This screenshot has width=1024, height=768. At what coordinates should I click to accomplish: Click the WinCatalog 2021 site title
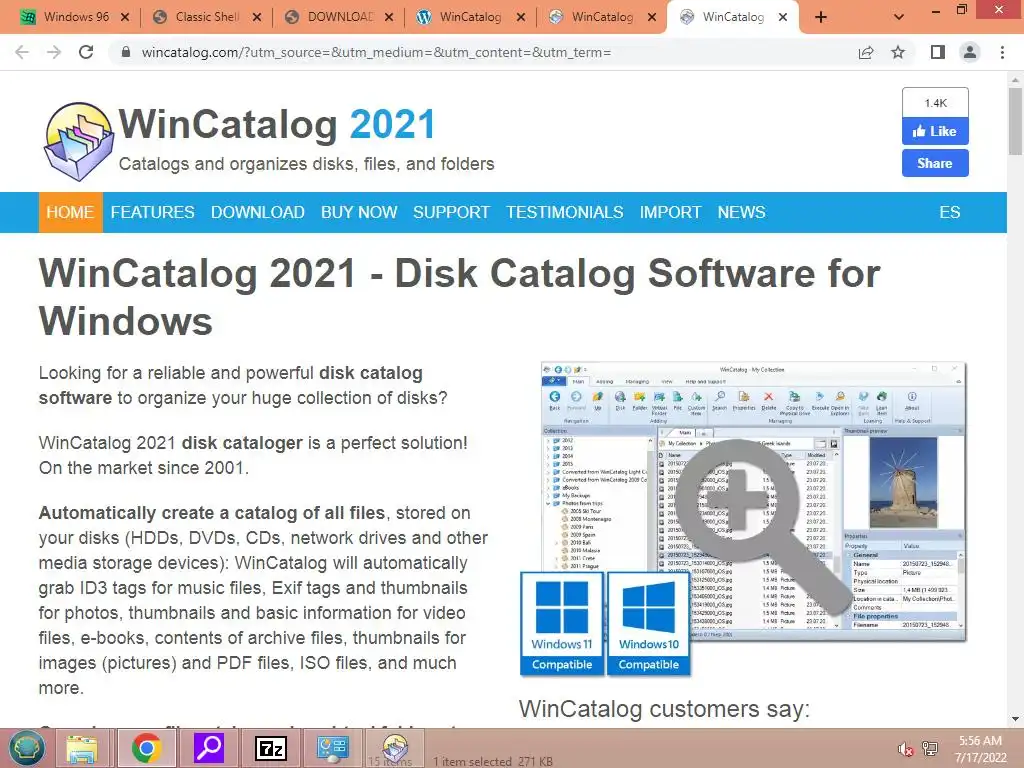[x=277, y=124]
